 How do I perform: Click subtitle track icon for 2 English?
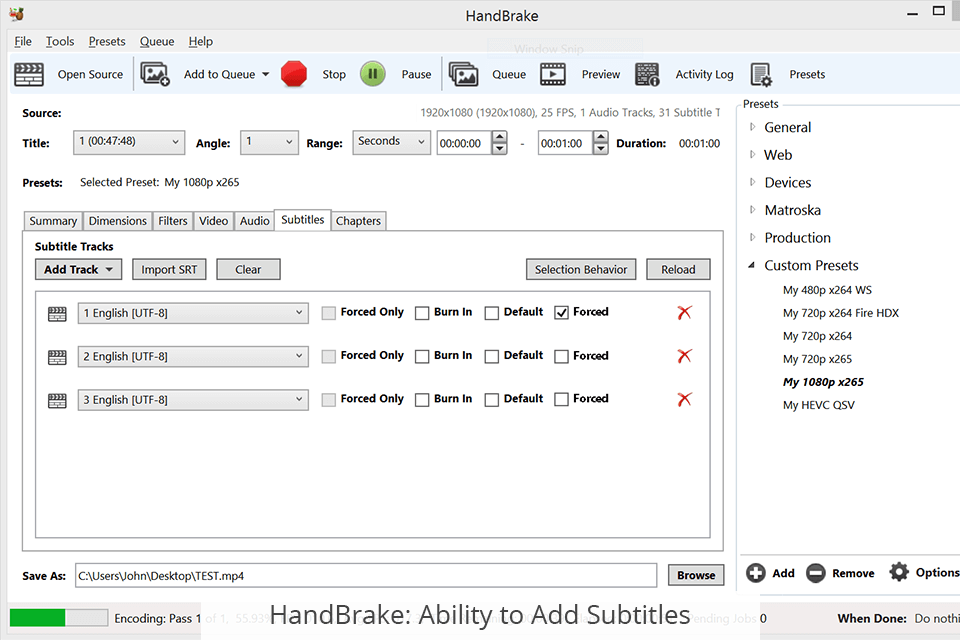pyautogui.click(x=57, y=357)
